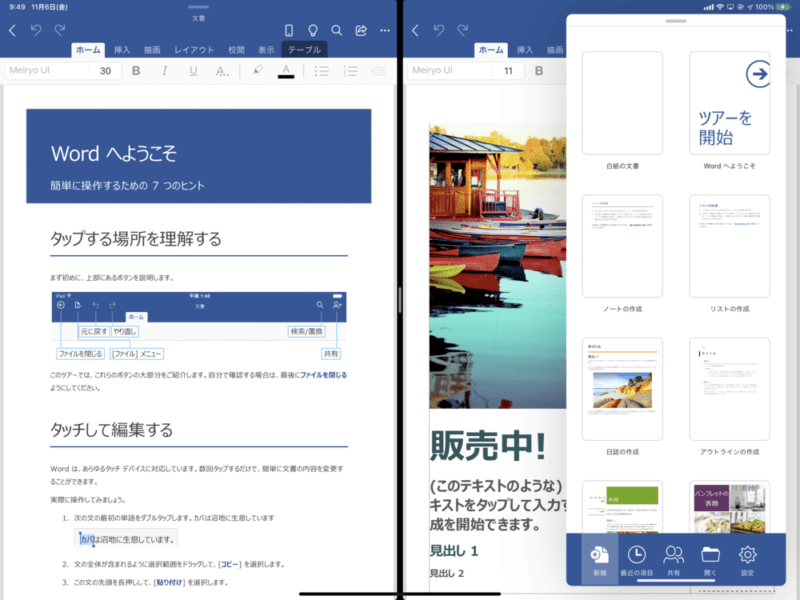
Task: Tap the 見出し 1 heading text
Action: pyautogui.click(x=454, y=551)
